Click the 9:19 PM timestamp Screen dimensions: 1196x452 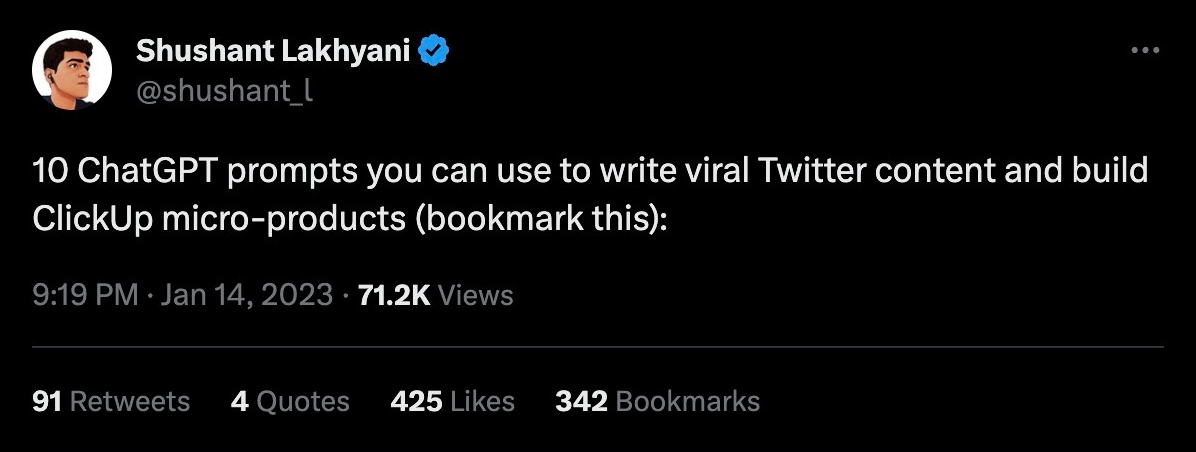(x=84, y=295)
